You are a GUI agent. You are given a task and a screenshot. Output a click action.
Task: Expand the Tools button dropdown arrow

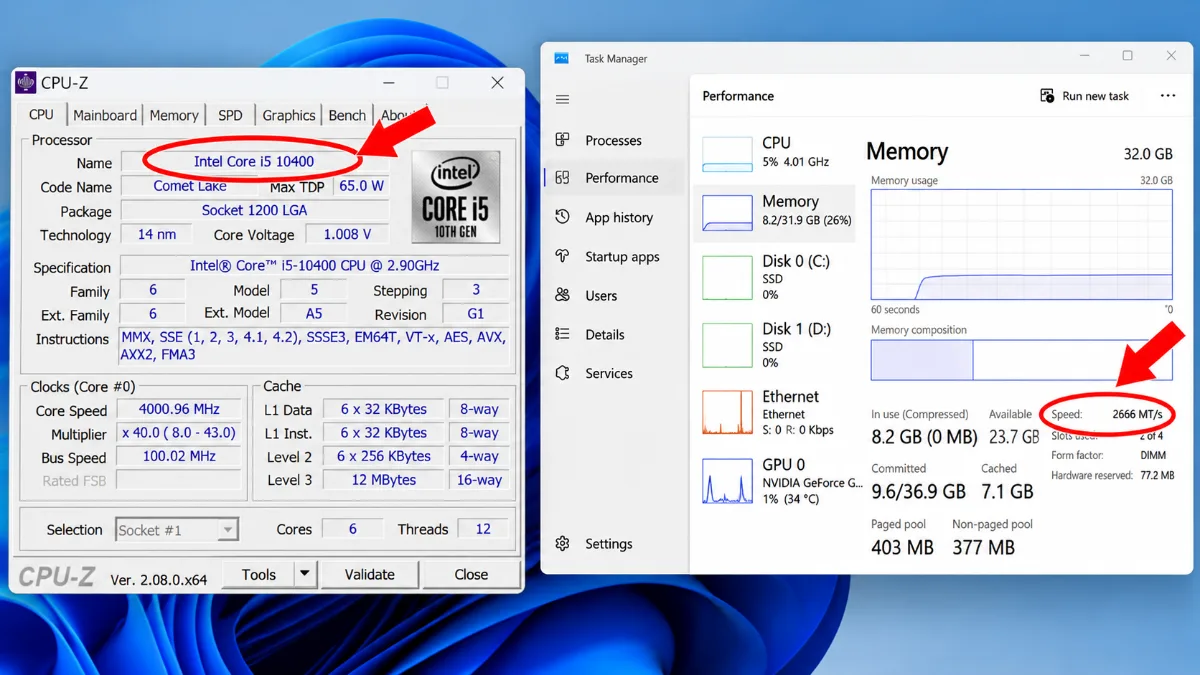pos(305,574)
